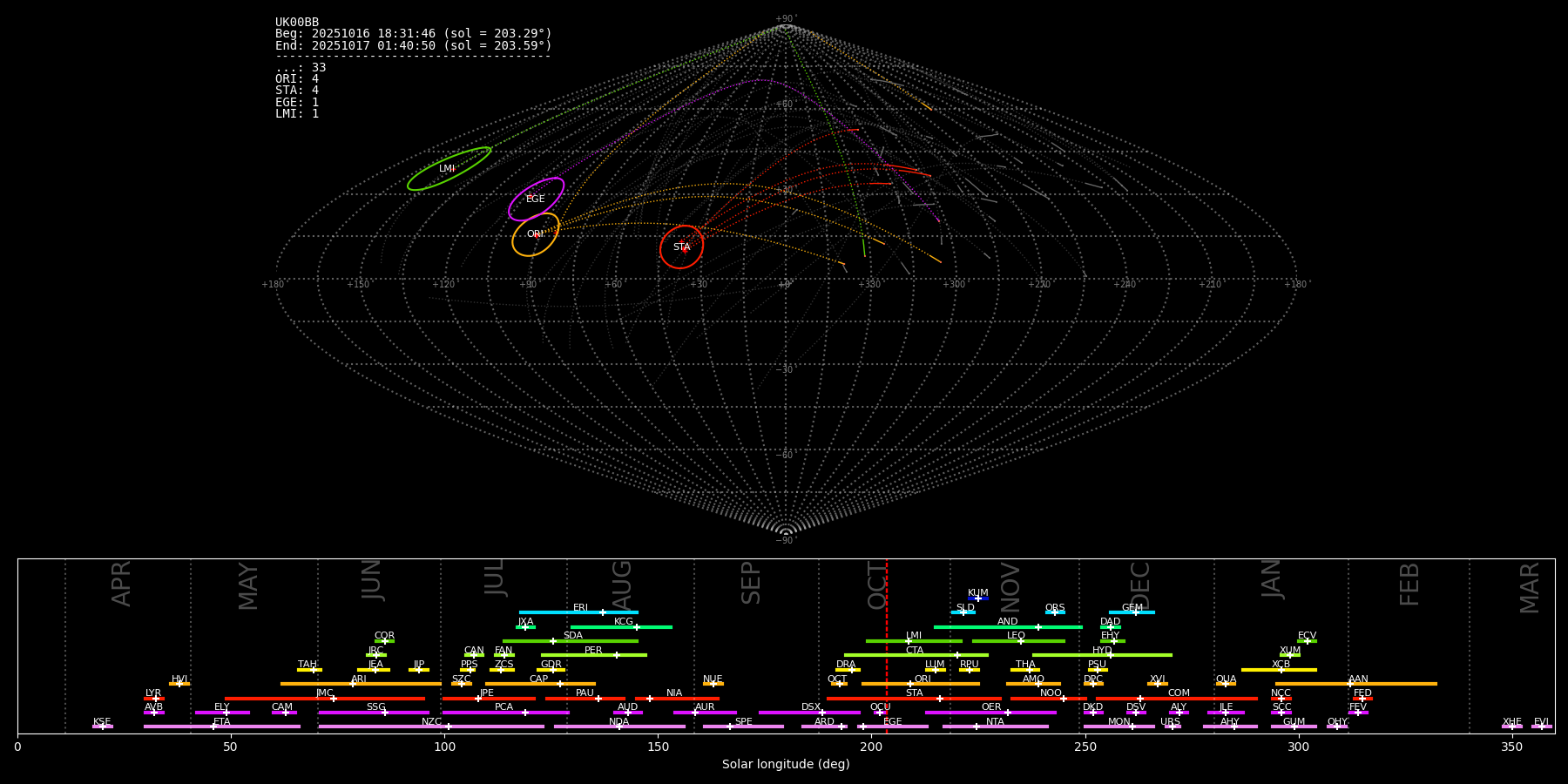The width and height of the screenshot is (1568, 784).
Task: Click the OER purple shower bar
Action: (990, 713)
